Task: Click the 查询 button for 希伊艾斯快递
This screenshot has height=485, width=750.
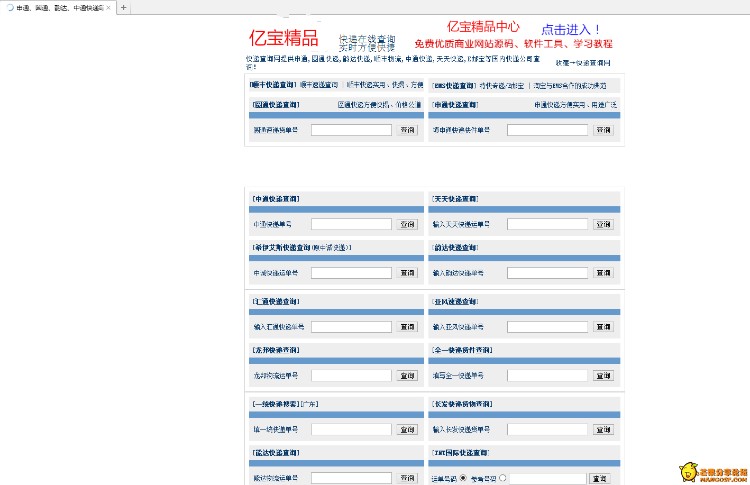Action: pyautogui.click(x=407, y=273)
